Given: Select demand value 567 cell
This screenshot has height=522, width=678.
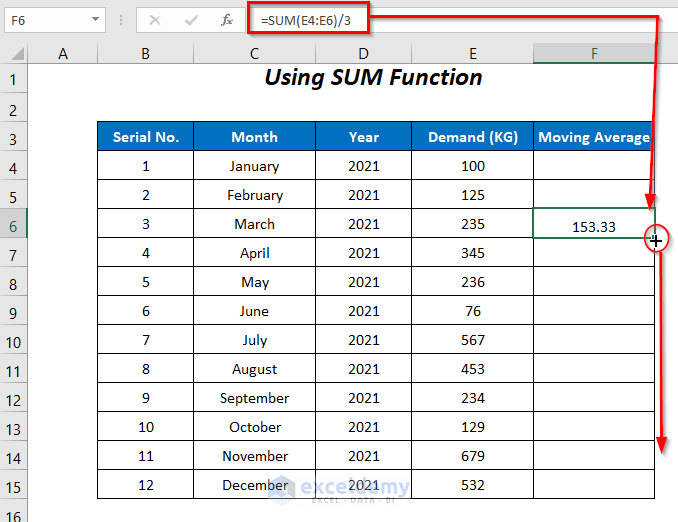Looking at the screenshot, I should [x=473, y=339].
